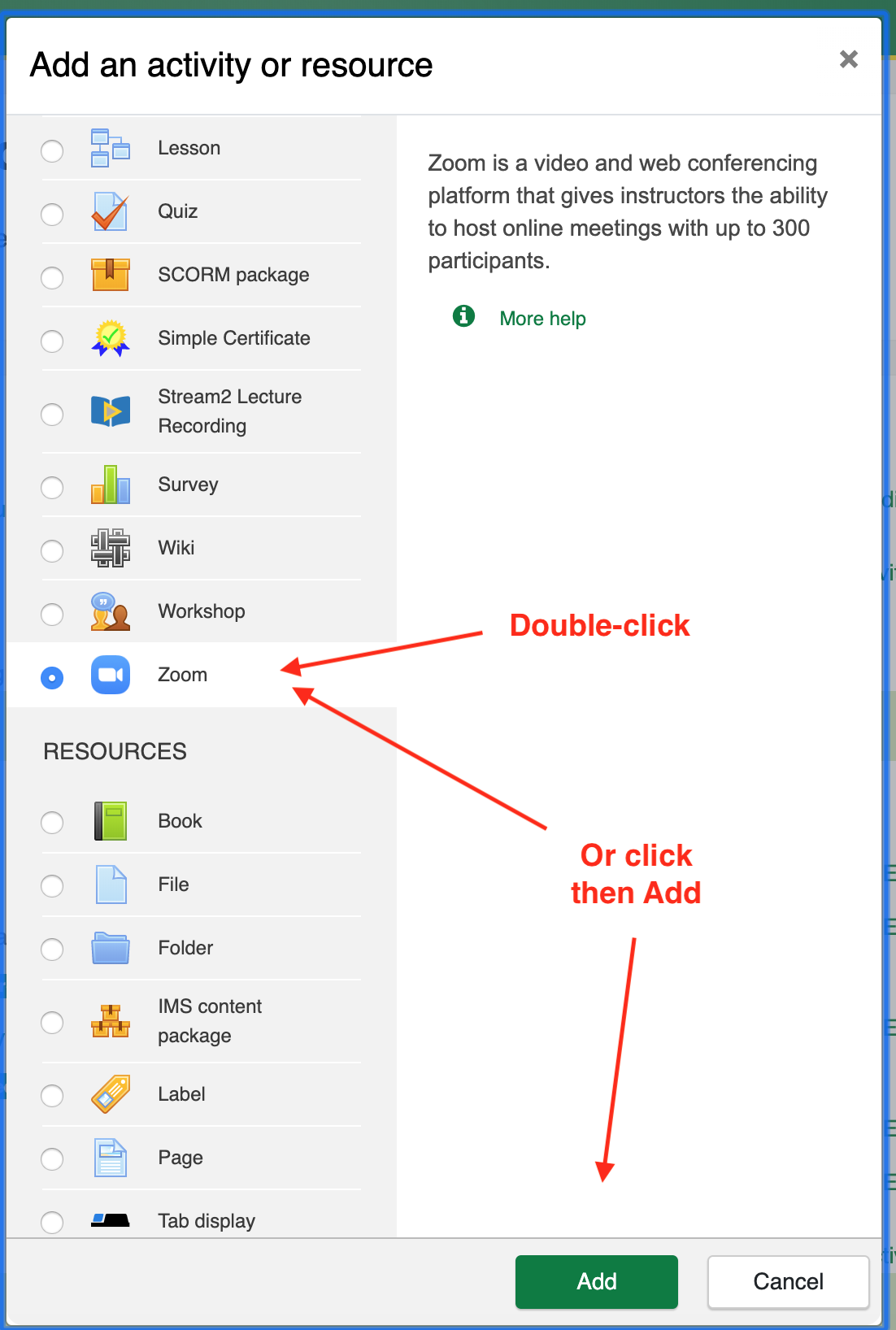The width and height of the screenshot is (896, 1330).
Task: Select the Page radio button
Action: click(52, 1158)
